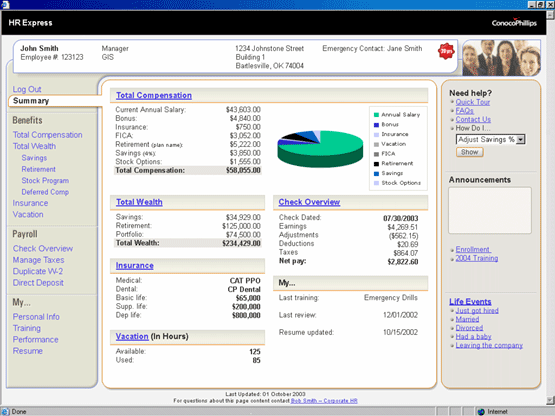555x416 pixels.
Task: Open Insurance in the sidebar
Action: coord(30,203)
